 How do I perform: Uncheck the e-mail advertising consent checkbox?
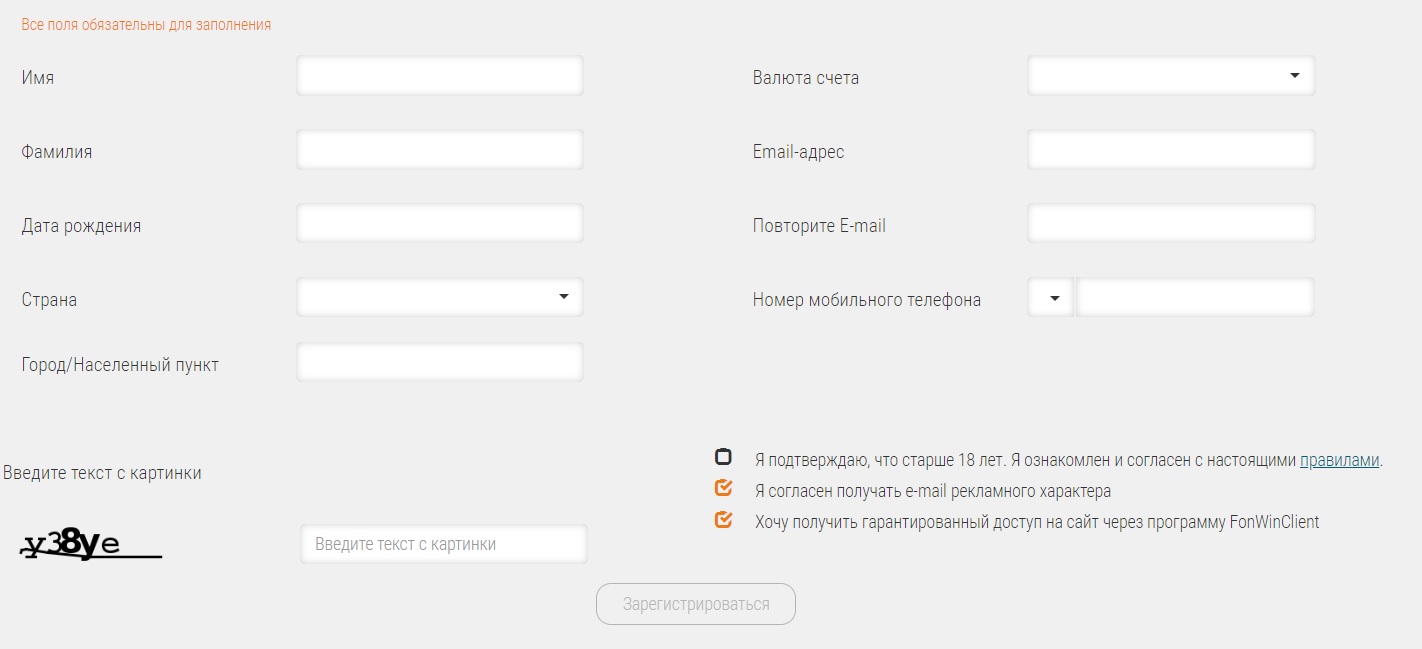(723, 489)
